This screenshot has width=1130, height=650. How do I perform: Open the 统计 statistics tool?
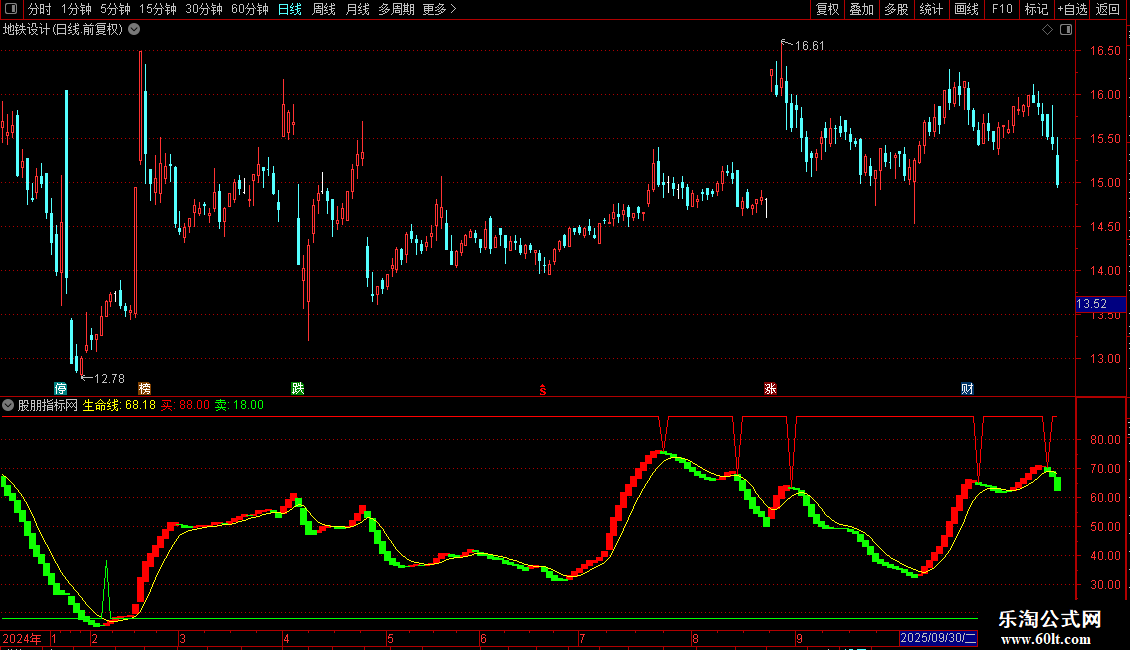coord(931,9)
